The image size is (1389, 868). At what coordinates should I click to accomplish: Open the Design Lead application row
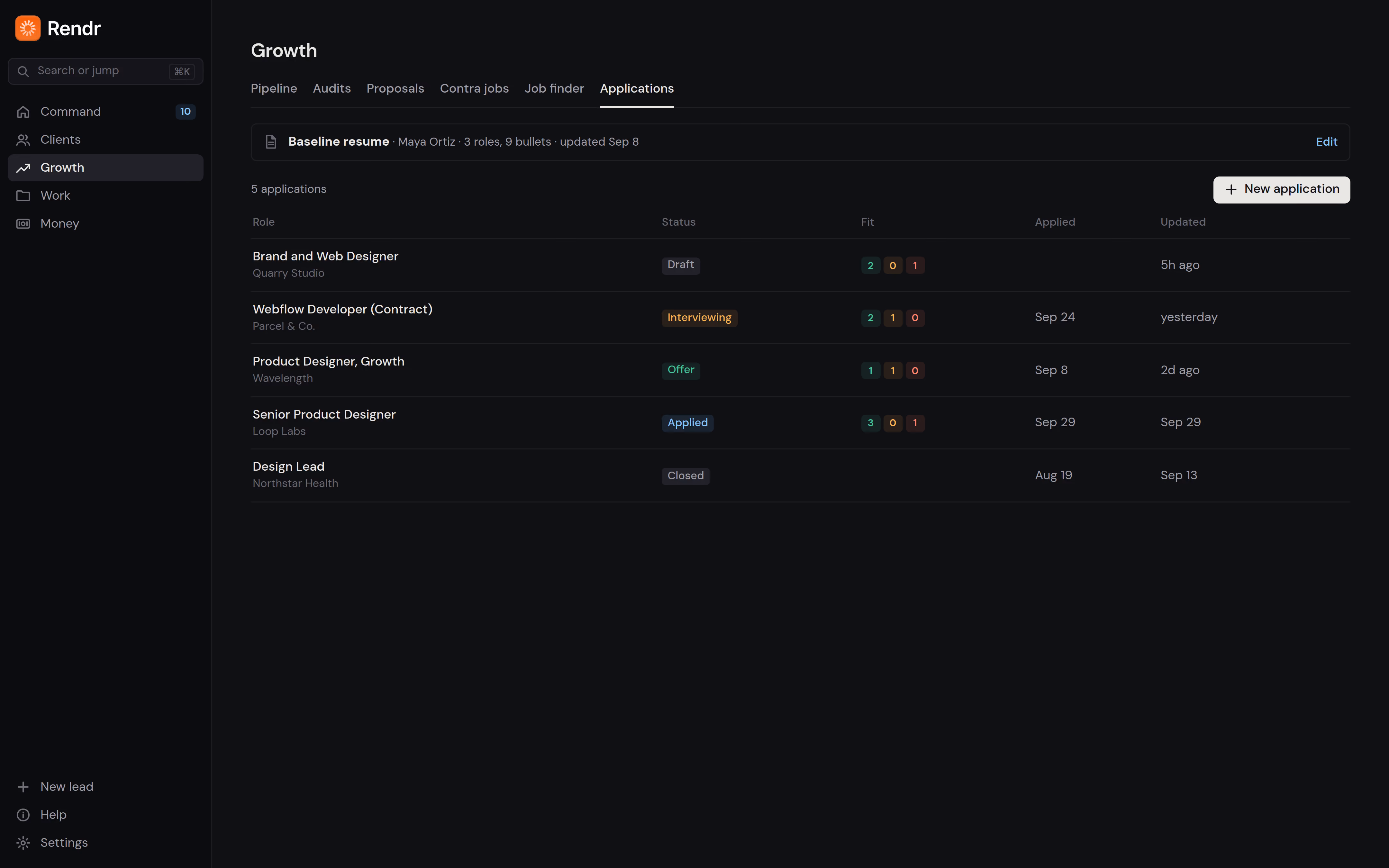[800, 475]
